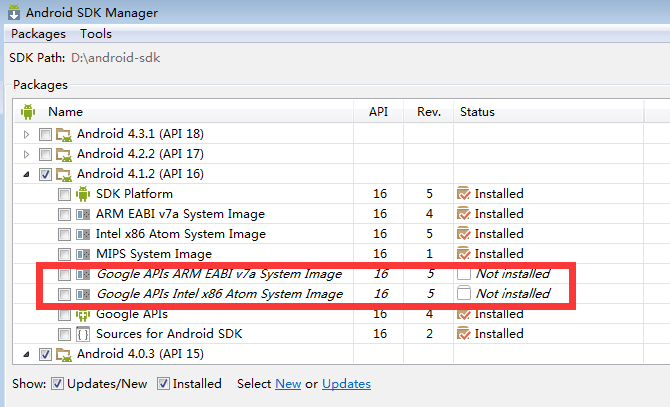Click the Android 4.1.2 folder icon
The width and height of the screenshot is (670, 407).
64,174
